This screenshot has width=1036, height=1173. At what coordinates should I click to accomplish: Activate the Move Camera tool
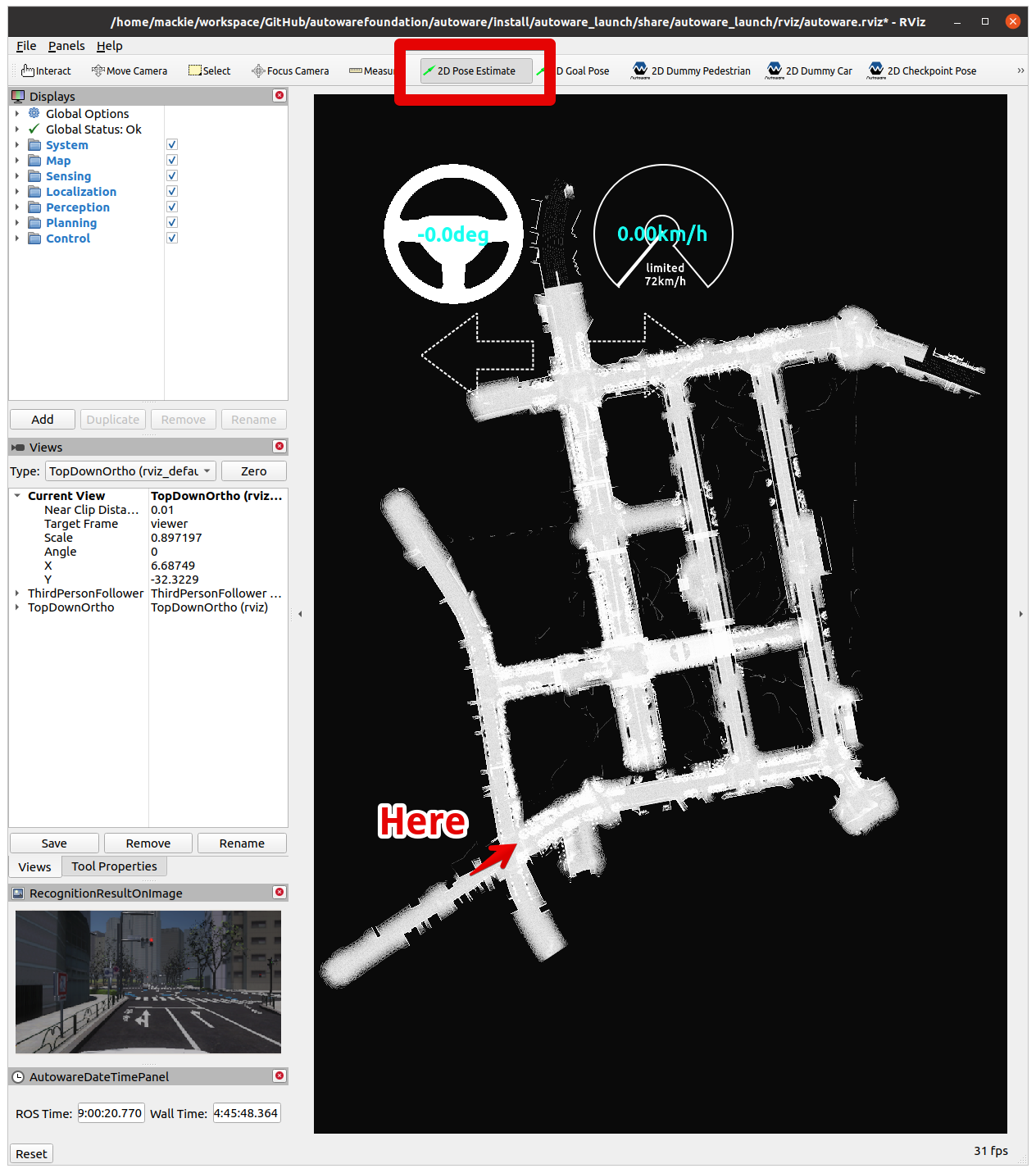pyautogui.click(x=129, y=71)
